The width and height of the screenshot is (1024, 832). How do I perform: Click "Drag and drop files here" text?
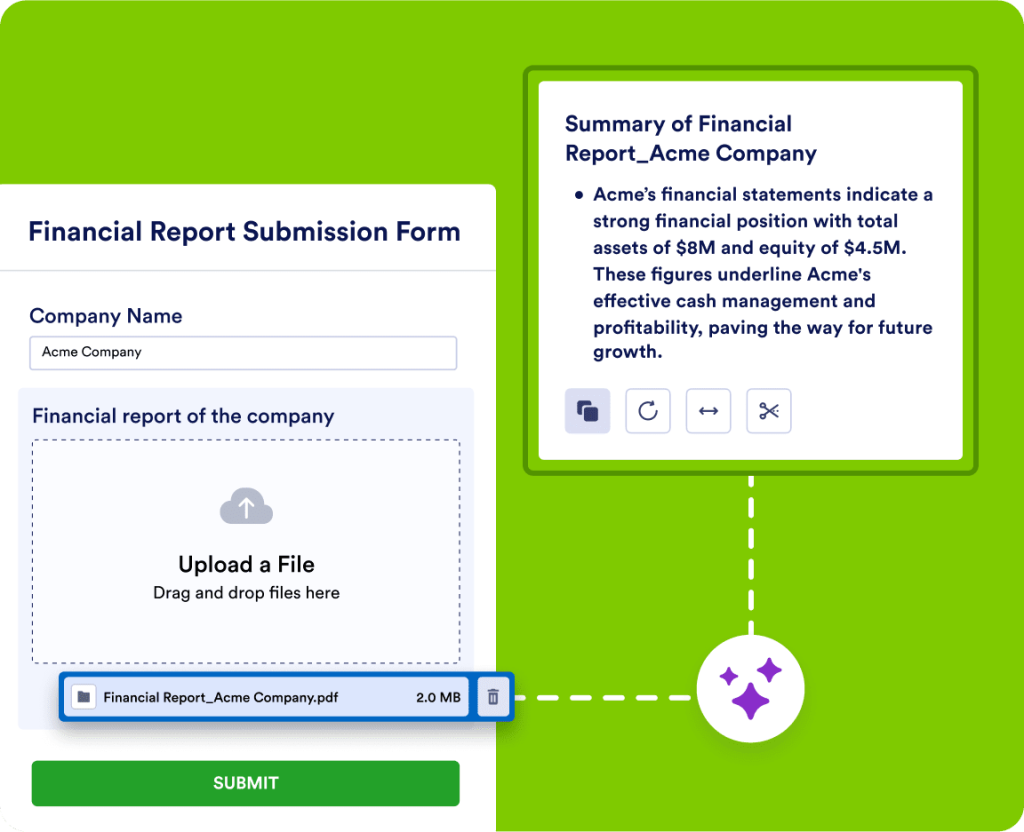click(x=246, y=593)
